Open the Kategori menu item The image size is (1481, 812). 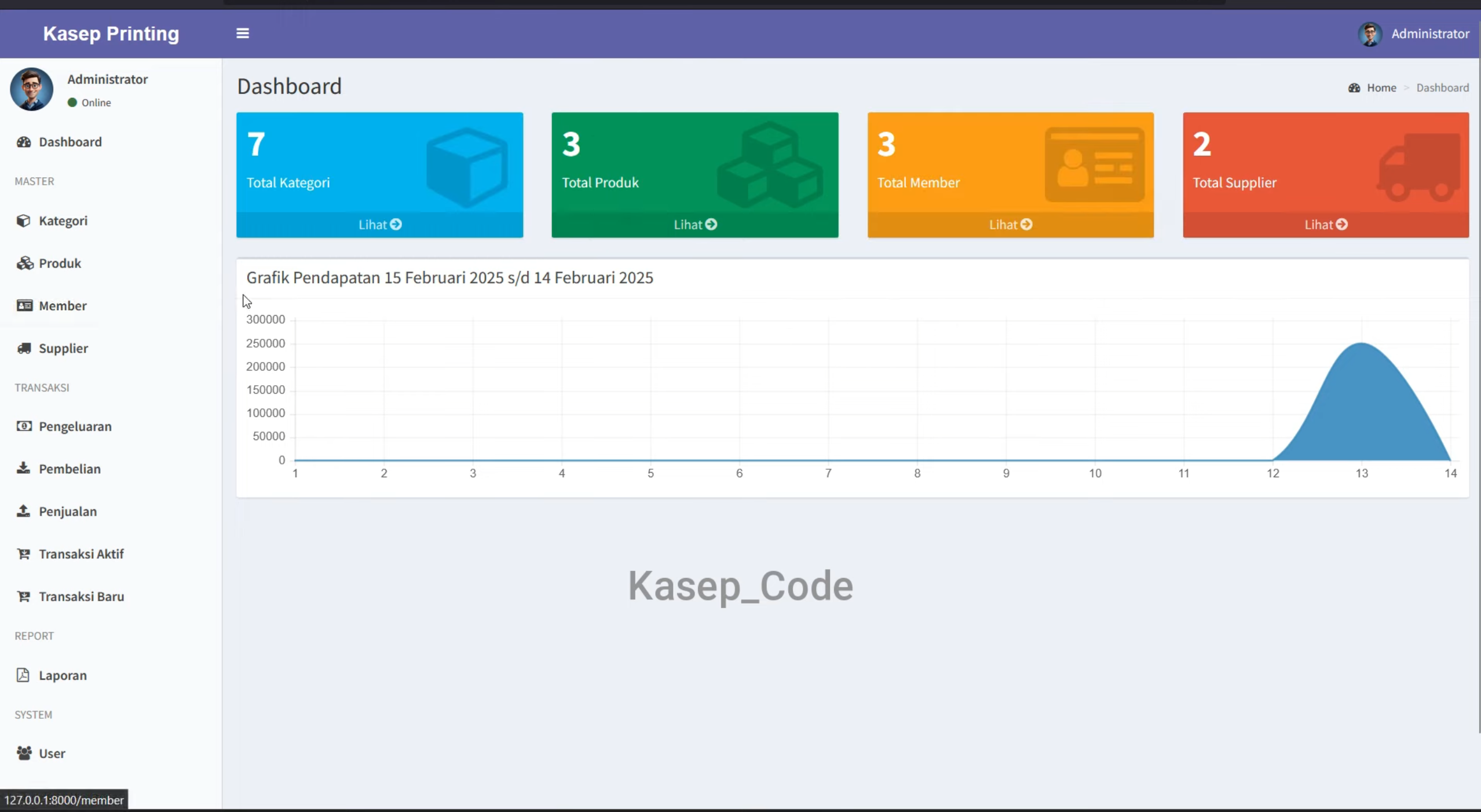111,221
